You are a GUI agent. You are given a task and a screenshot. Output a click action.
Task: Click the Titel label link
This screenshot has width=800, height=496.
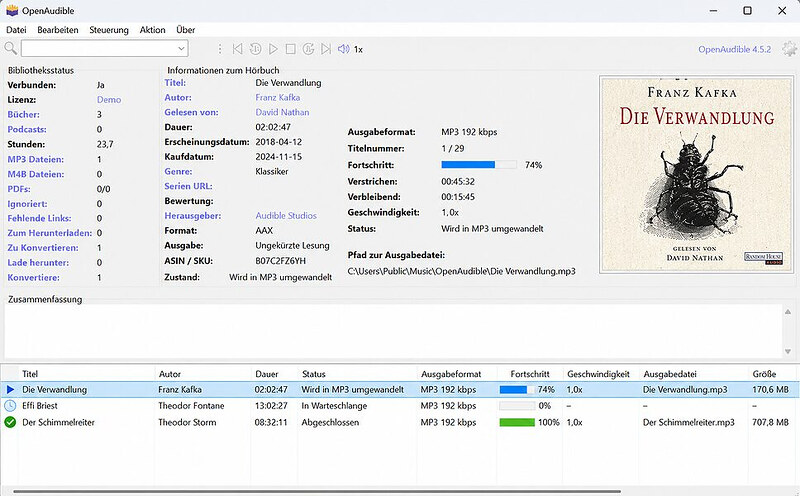coord(175,82)
